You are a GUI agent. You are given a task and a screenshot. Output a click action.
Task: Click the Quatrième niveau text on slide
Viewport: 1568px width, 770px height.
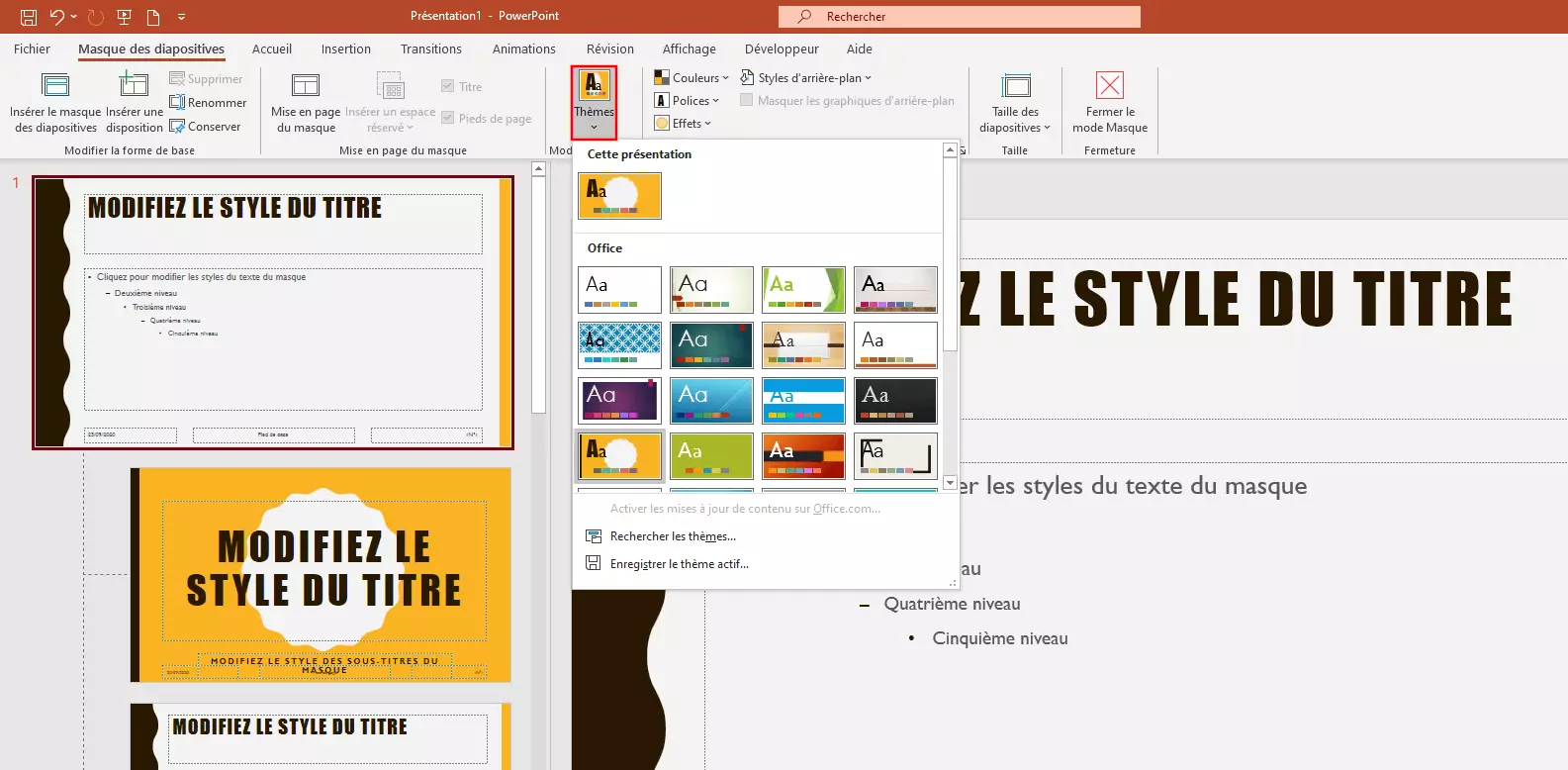tap(952, 604)
